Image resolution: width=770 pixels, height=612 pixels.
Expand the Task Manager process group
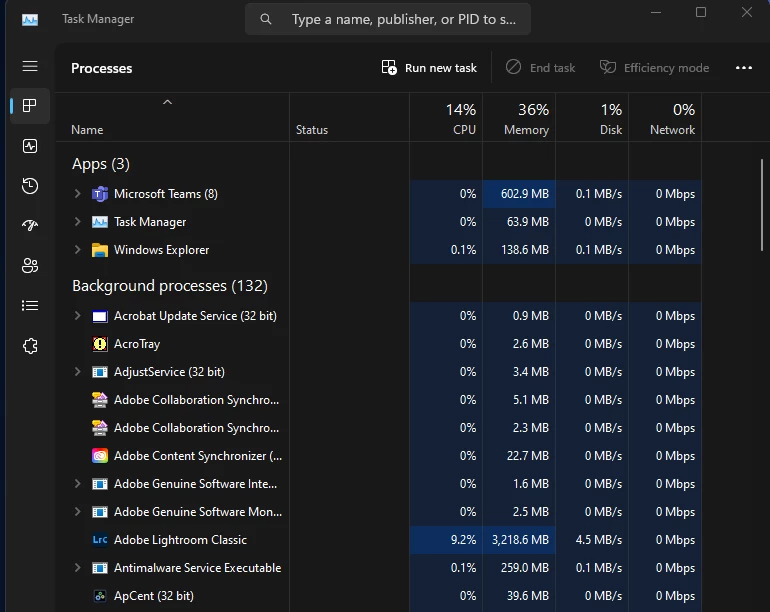pos(77,222)
